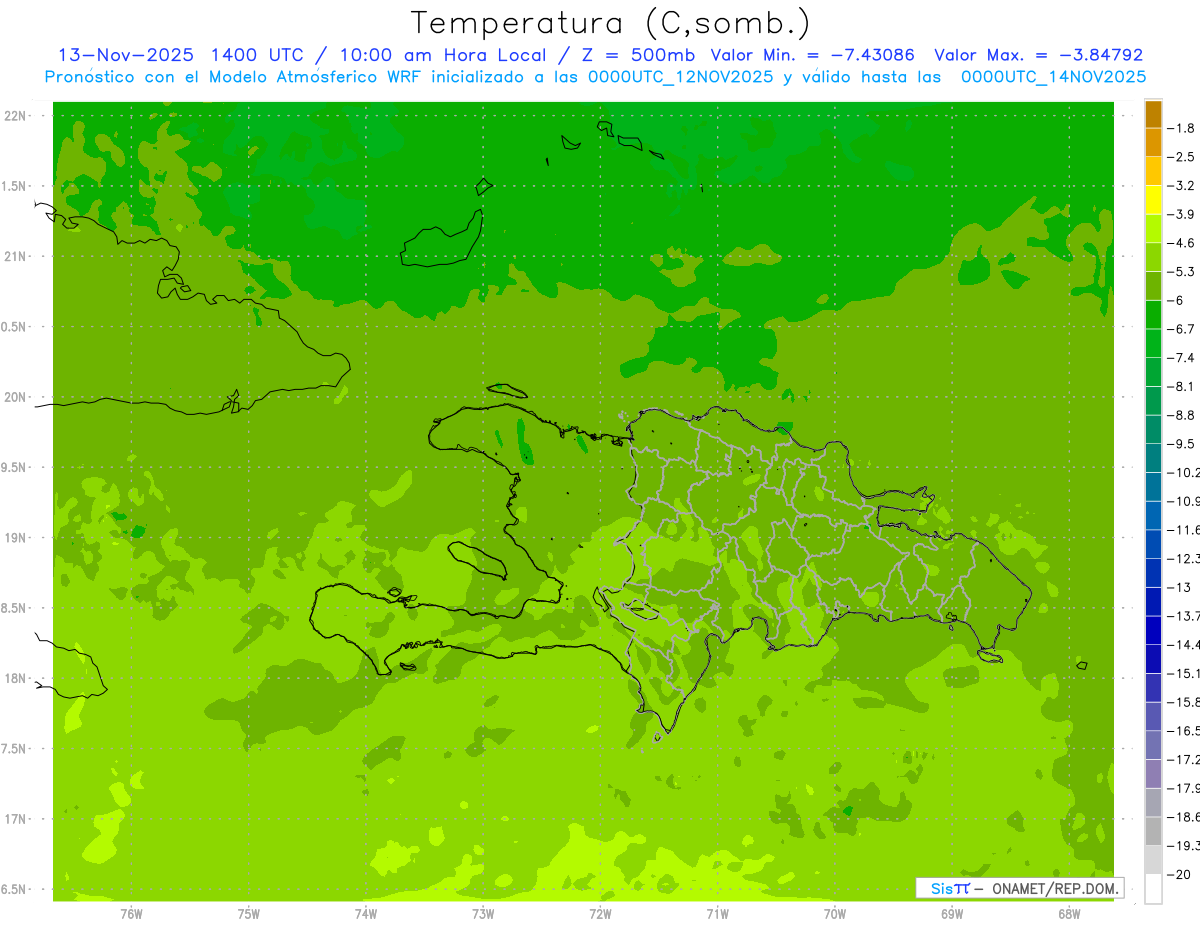Click the 'Sis∏ – ONAMET/REP.DOM.' attribution label
This screenshot has width=1200, height=927.
tap(1020, 888)
